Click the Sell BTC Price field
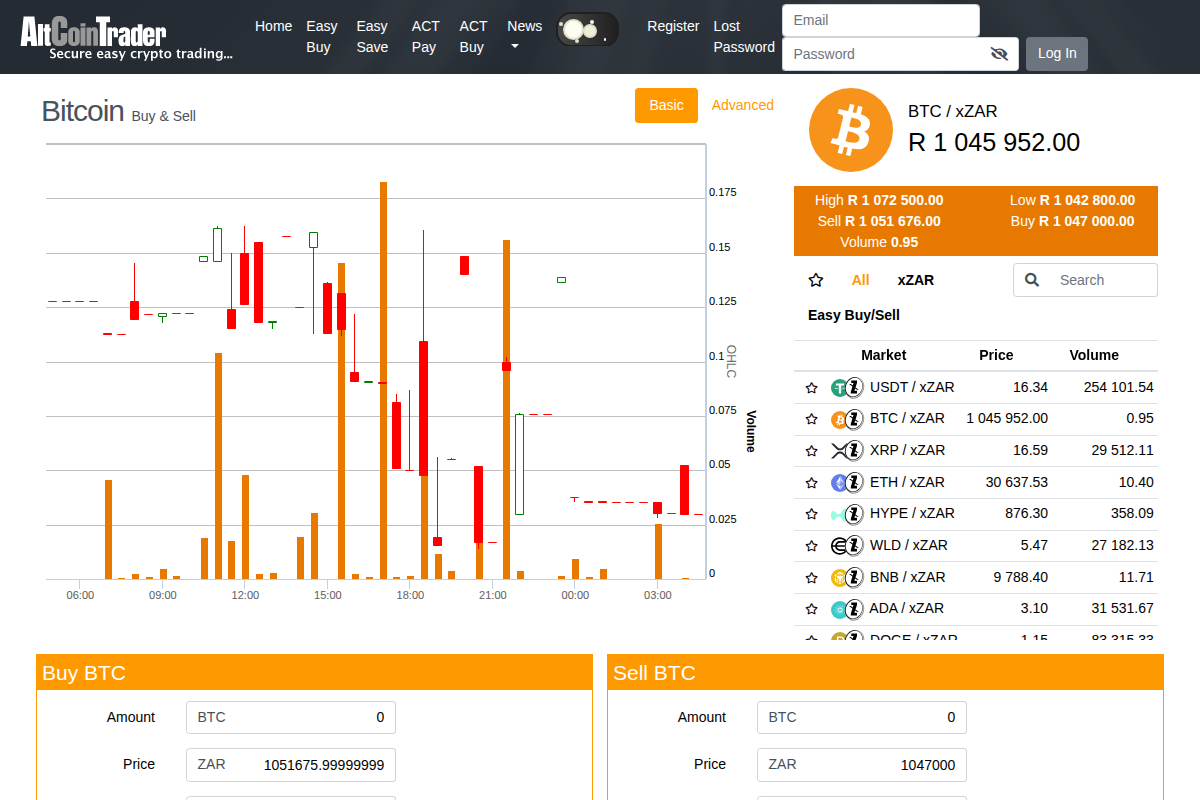 pos(862,764)
